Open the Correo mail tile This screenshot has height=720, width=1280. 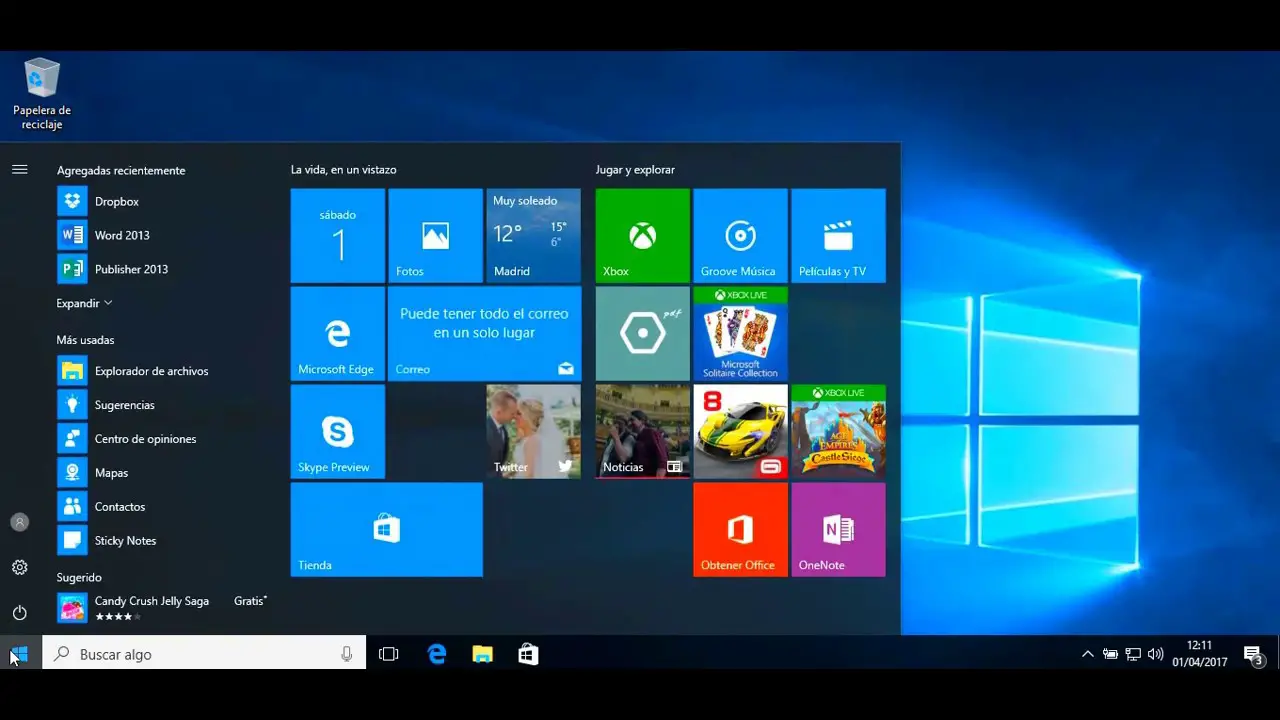pyautogui.click(x=484, y=334)
